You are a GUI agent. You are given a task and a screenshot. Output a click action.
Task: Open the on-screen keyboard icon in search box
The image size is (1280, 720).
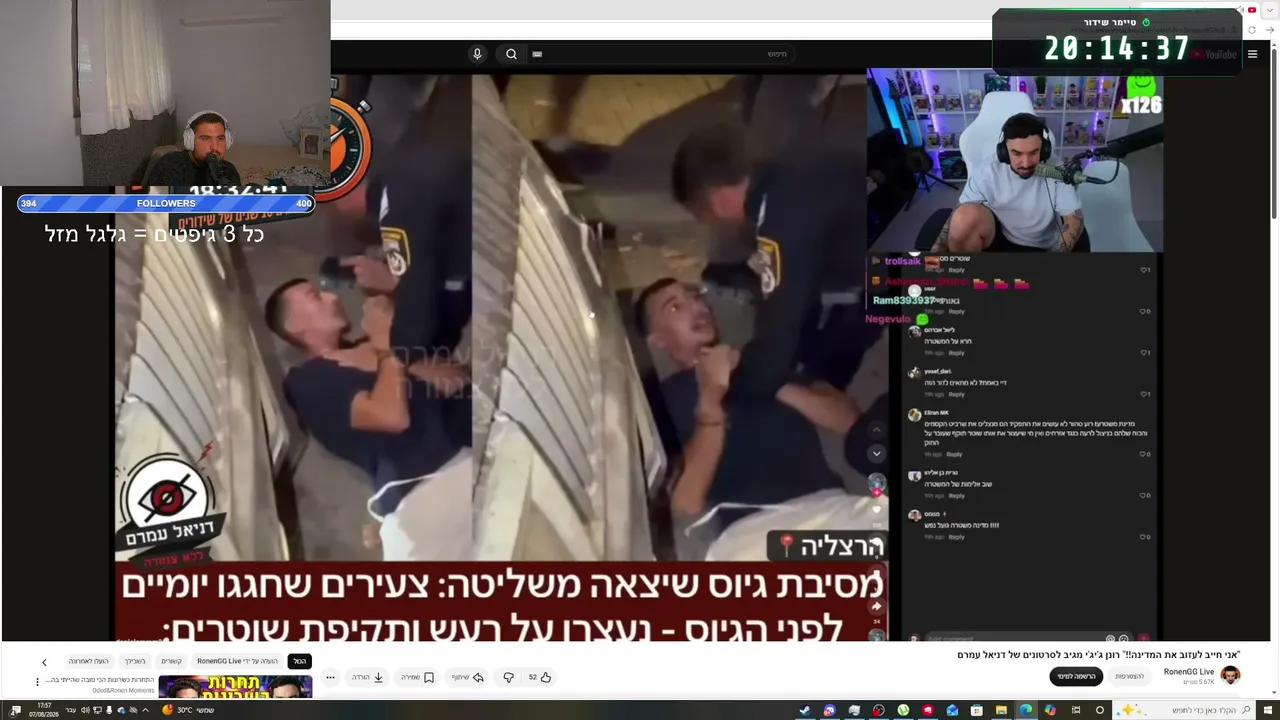pos(537,54)
